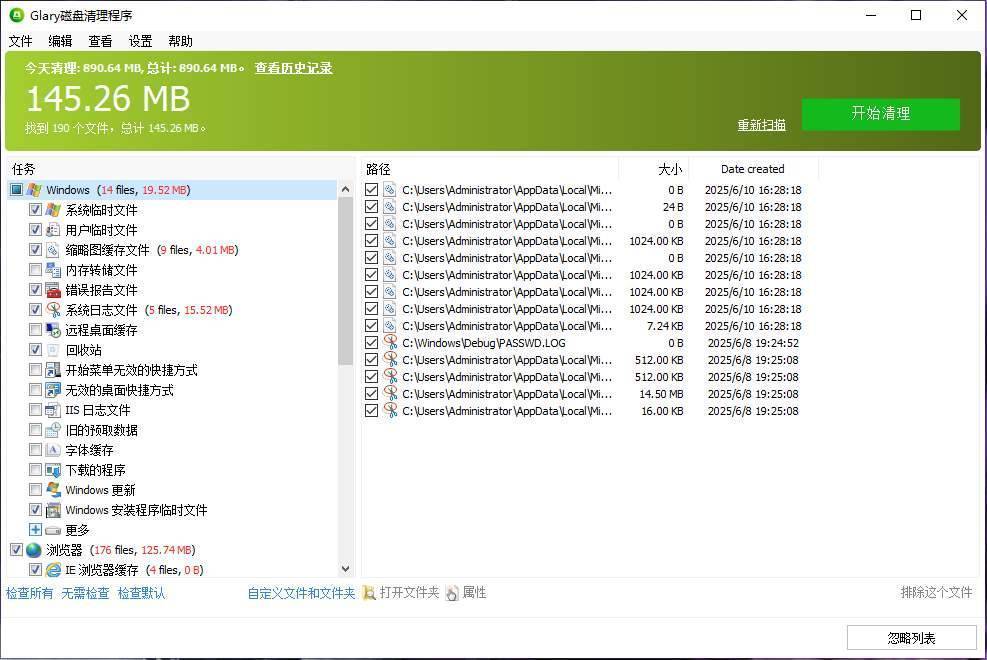Click the 浏览器 globe icon

(x=34, y=550)
